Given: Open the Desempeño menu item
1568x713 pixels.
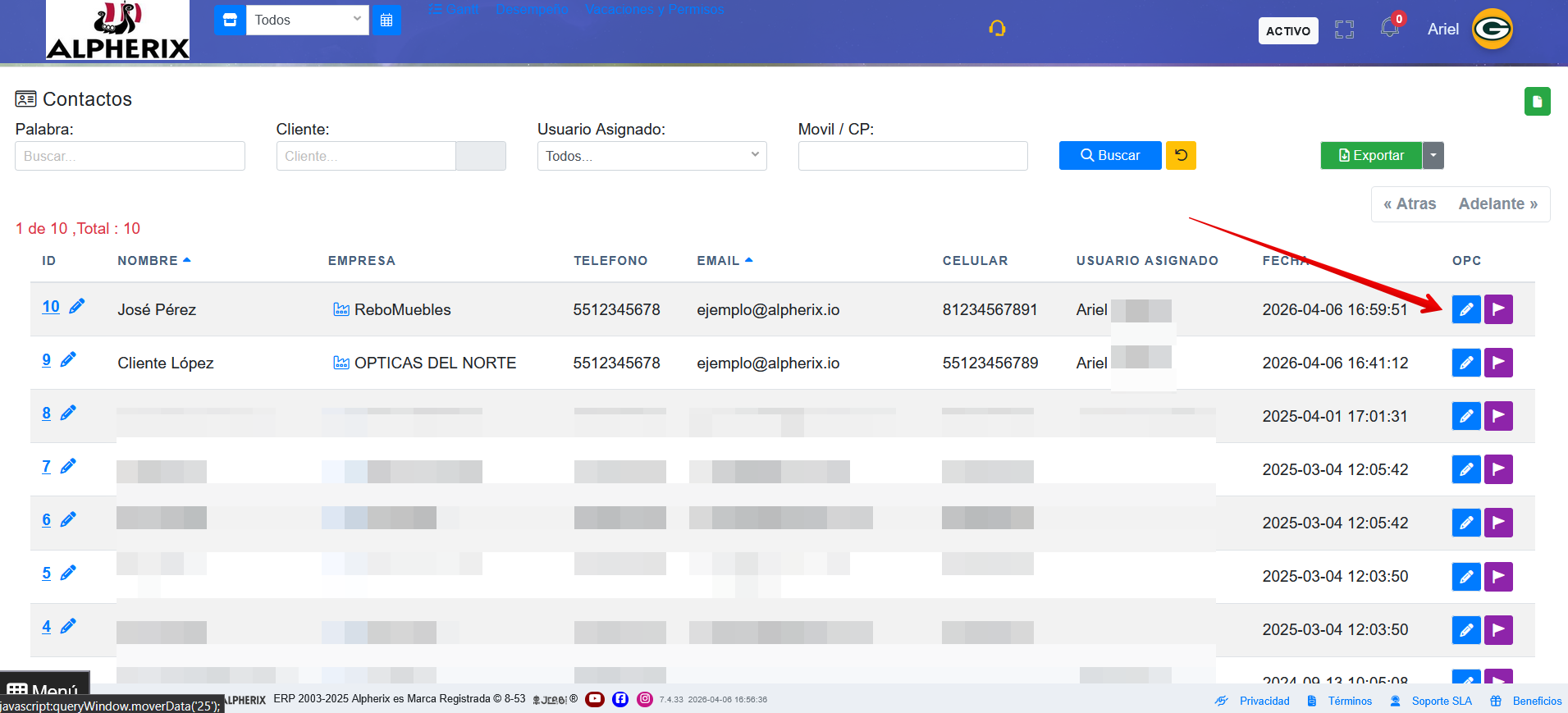Looking at the screenshot, I should 532,9.
